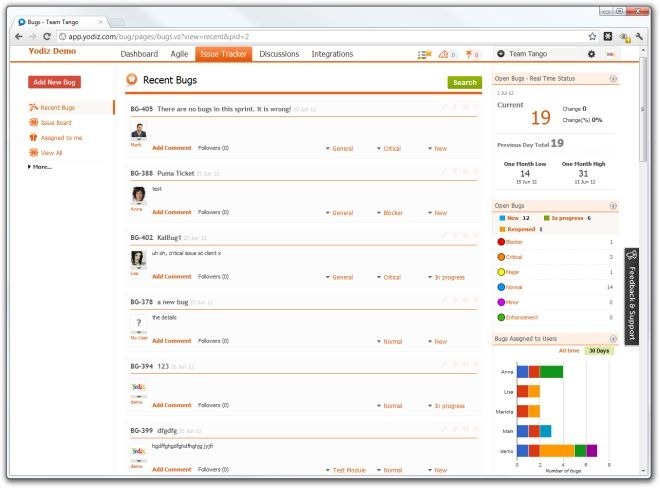Open the Discussions tab
The width and height of the screenshot is (660, 488).
pyautogui.click(x=279, y=54)
